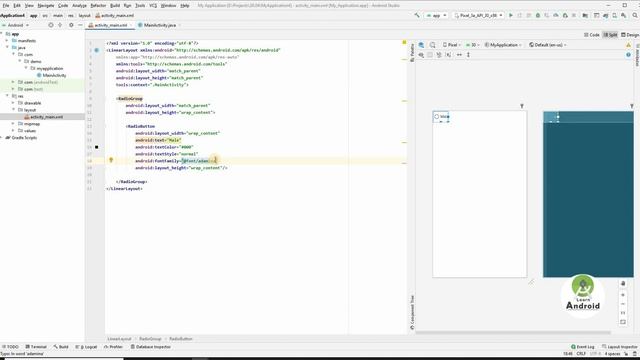Select MainActivity in the project tree

coord(51,76)
